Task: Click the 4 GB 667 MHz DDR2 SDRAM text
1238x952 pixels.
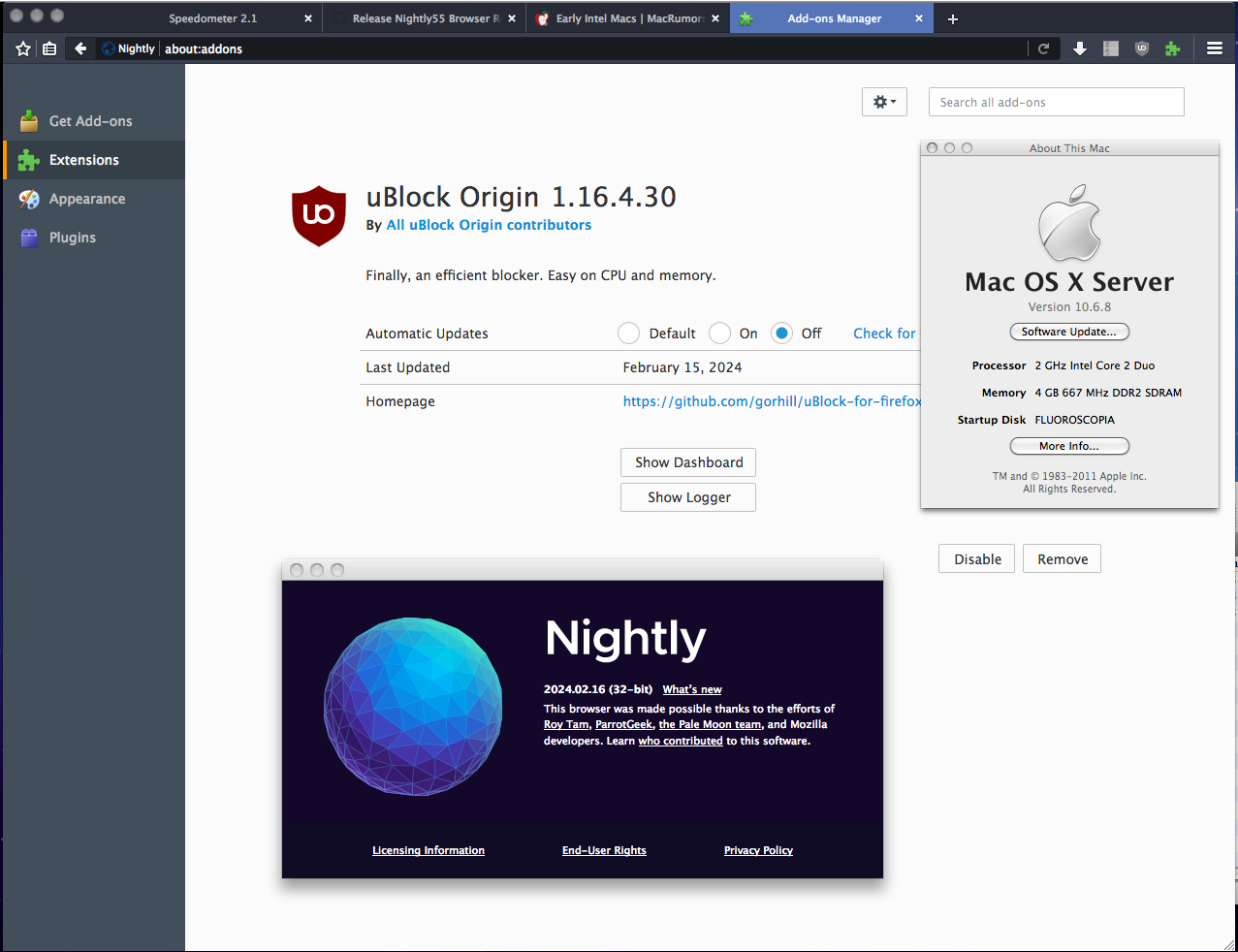Action: [1108, 393]
